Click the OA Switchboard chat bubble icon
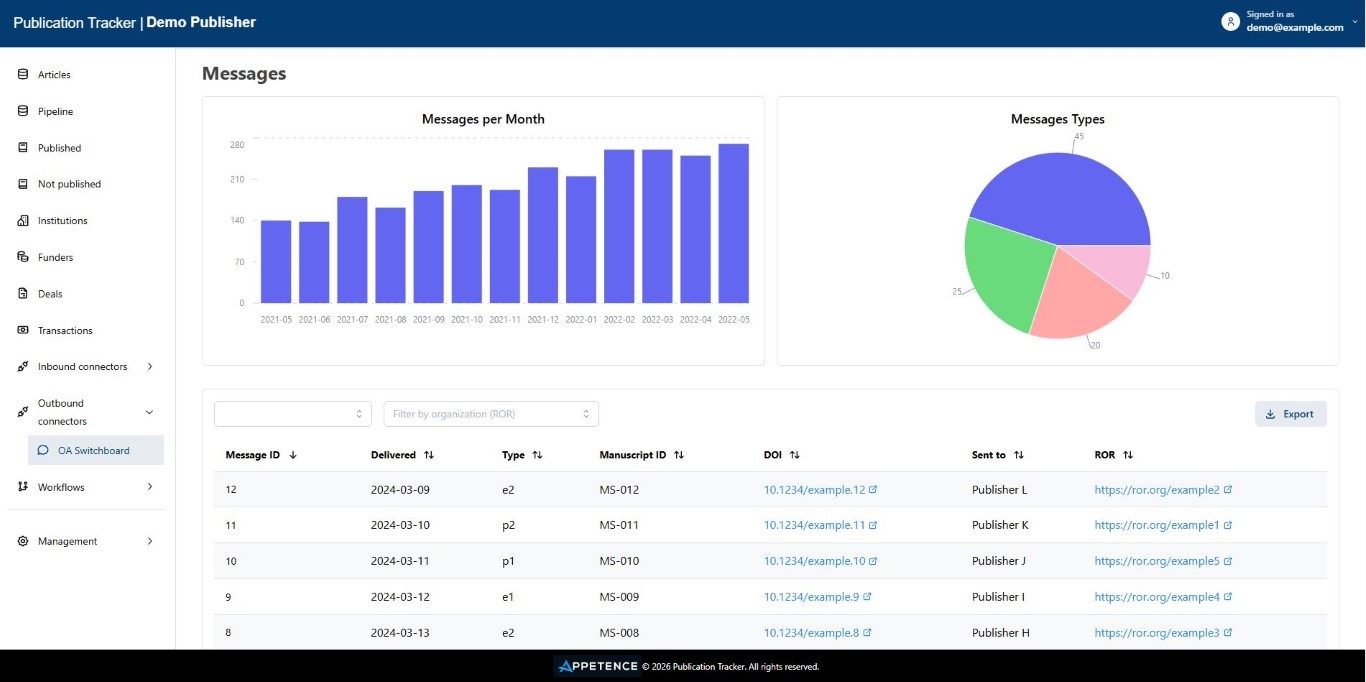 pyautogui.click(x=43, y=450)
